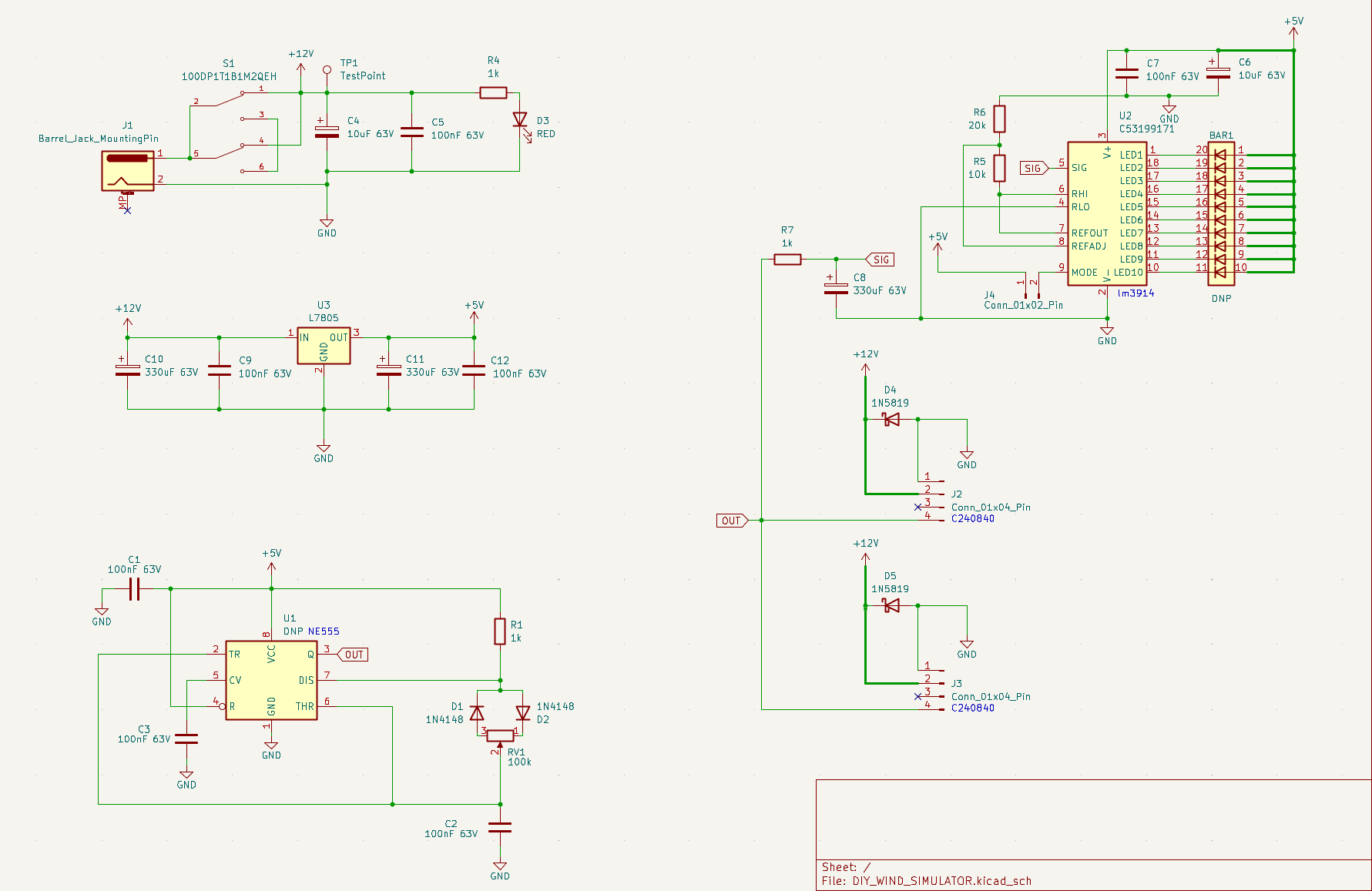Select resistor R4 1k symbol

(493, 93)
